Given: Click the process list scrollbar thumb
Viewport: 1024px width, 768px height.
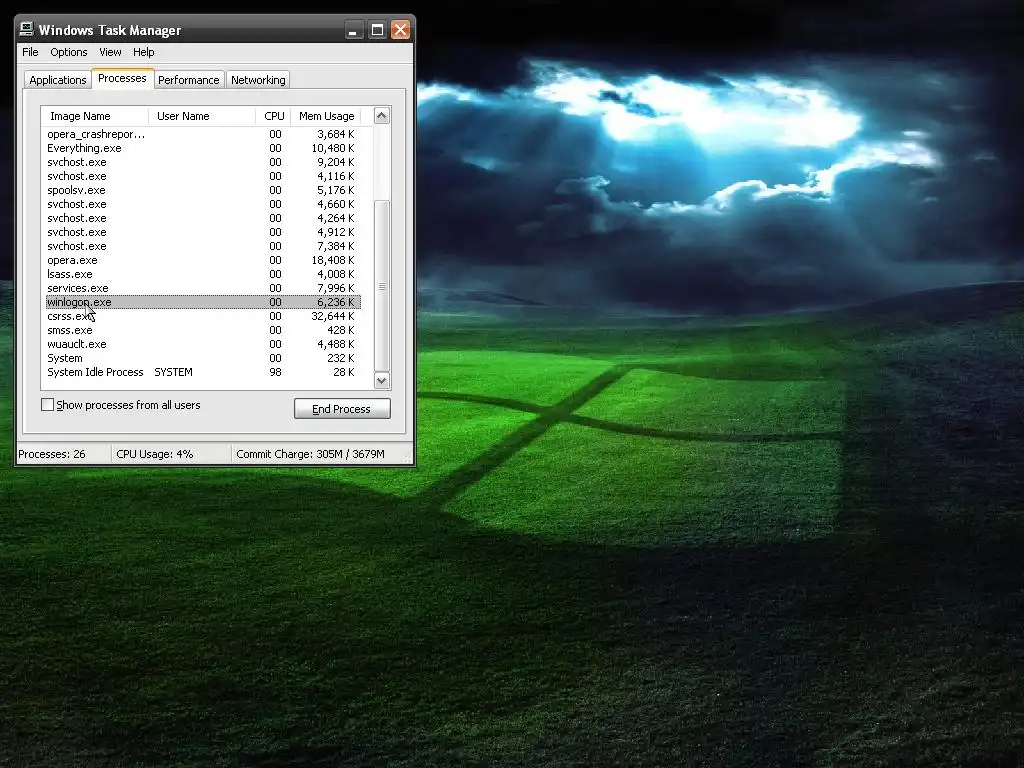Looking at the screenshot, I should [381, 285].
